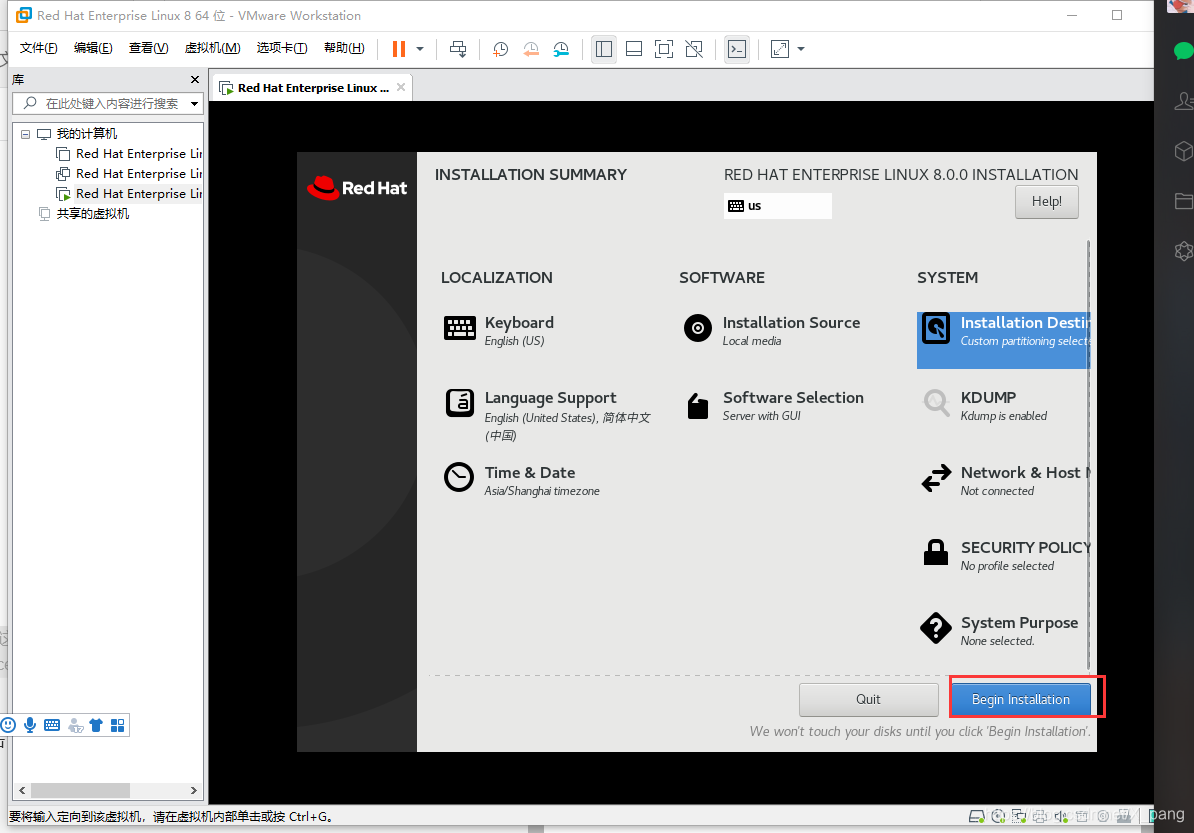Revert virtual machine to previous snapshot
This screenshot has height=833, width=1194.
pyautogui.click(x=531, y=49)
